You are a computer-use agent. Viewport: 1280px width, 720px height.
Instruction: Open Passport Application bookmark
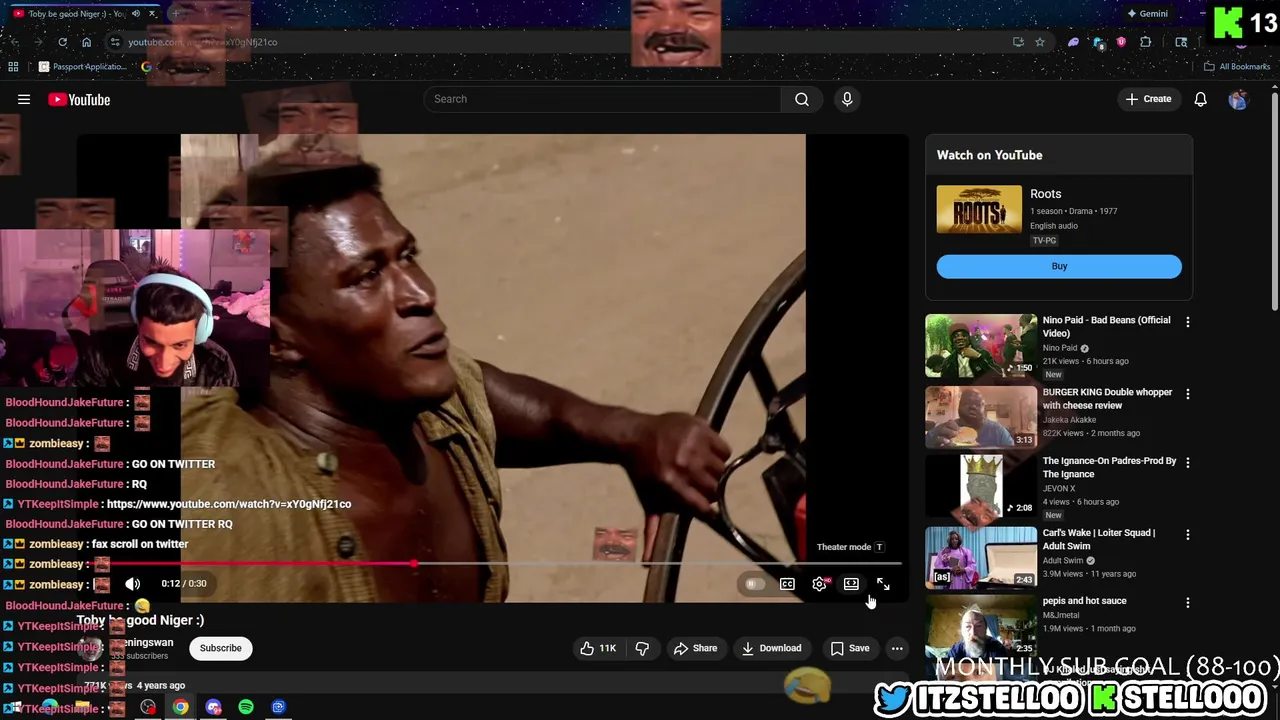click(x=82, y=67)
